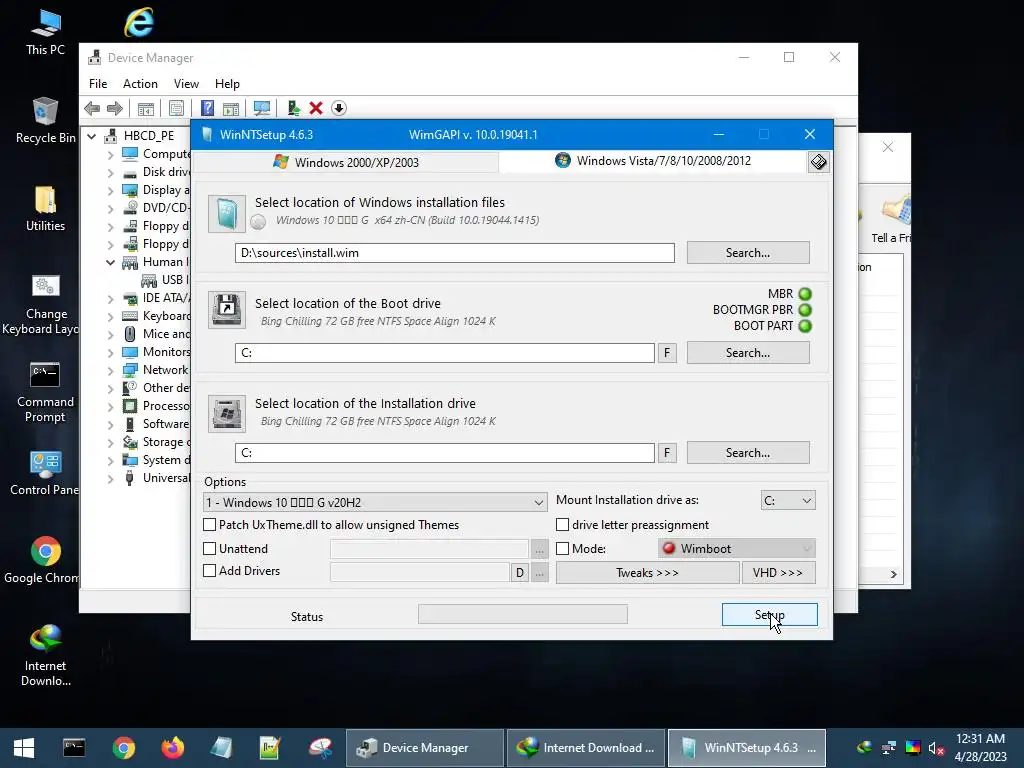This screenshot has width=1024, height=768.
Task: Click the Status progress bar
Action: point(522,614)
